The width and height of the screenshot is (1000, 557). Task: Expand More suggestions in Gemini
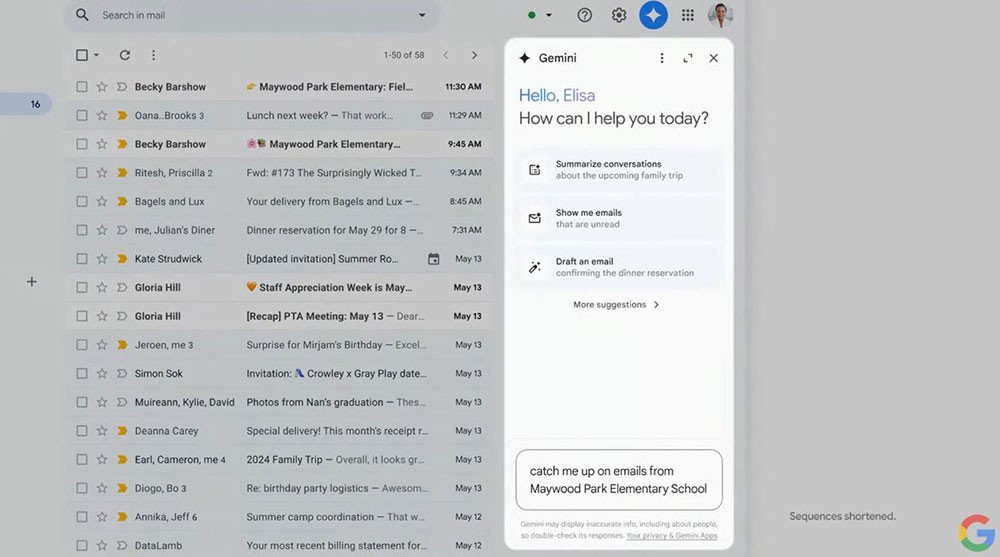click(x=616, y=305)
